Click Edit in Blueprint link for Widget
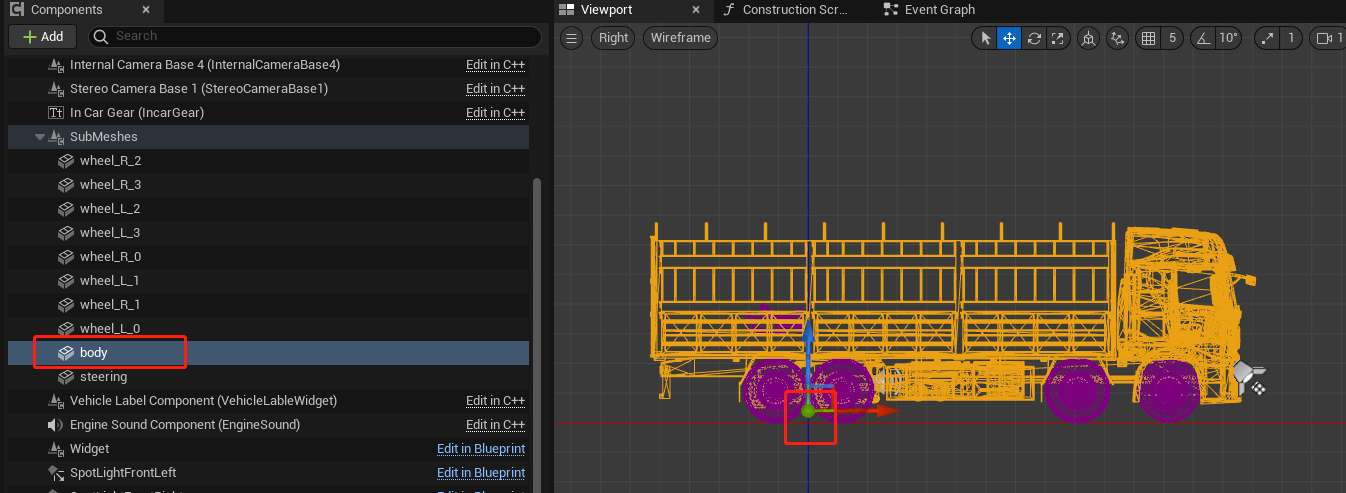Viewport: 1346px width, 493px height. click(481, 449)
